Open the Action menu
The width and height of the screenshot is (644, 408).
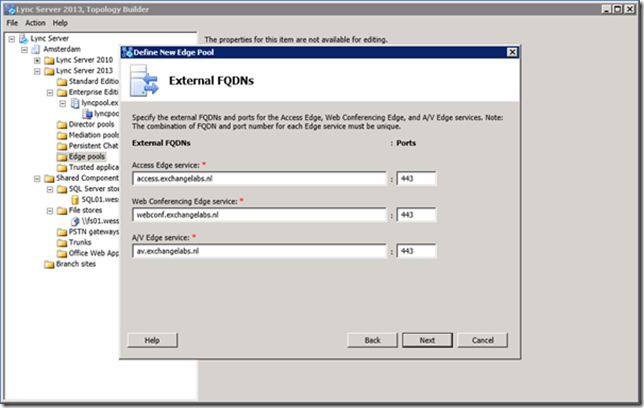click(x=35, y=22)
